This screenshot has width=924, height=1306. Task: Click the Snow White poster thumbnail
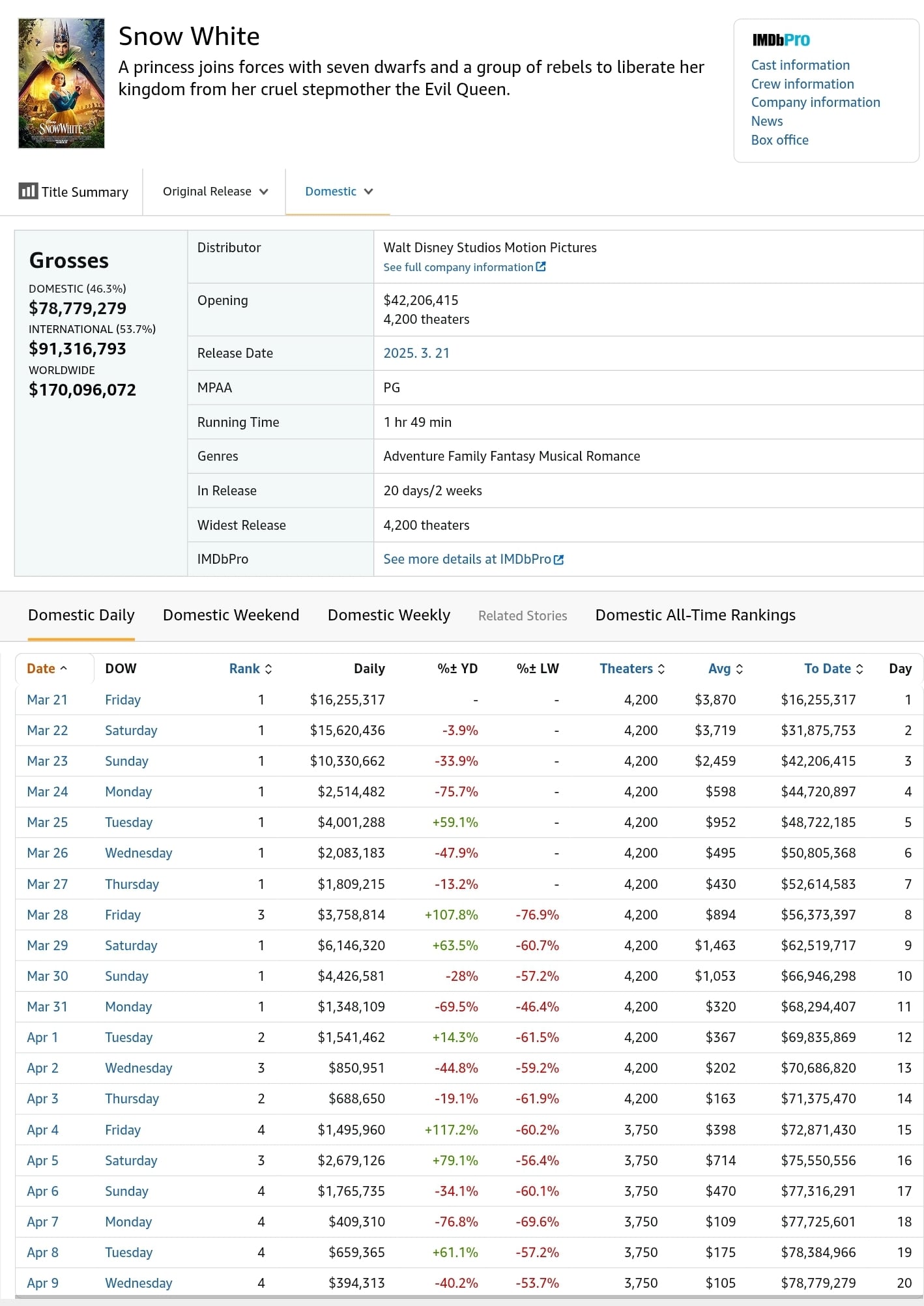click(61, 83)
